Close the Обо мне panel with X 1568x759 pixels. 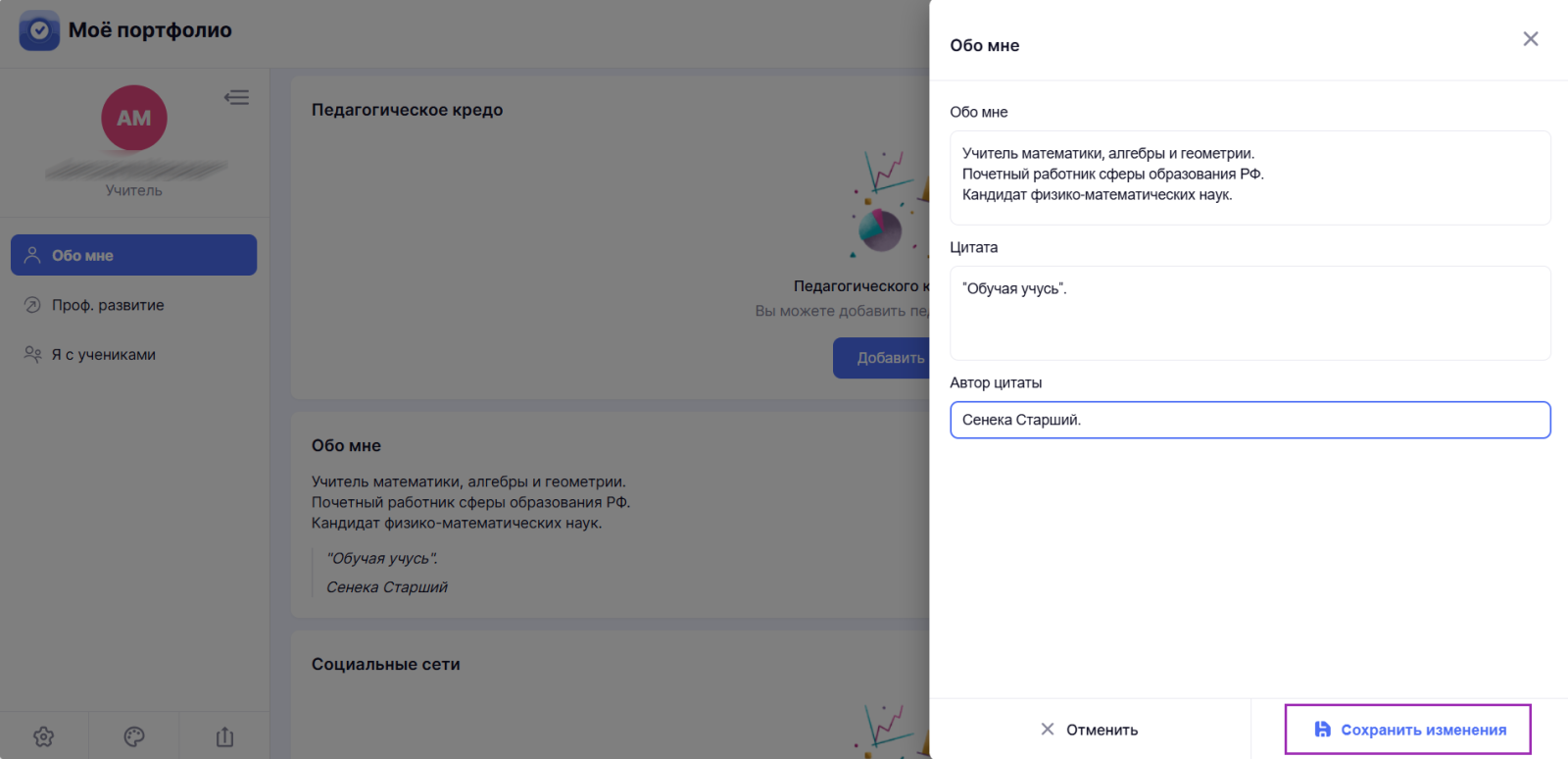coord(1531,39)
